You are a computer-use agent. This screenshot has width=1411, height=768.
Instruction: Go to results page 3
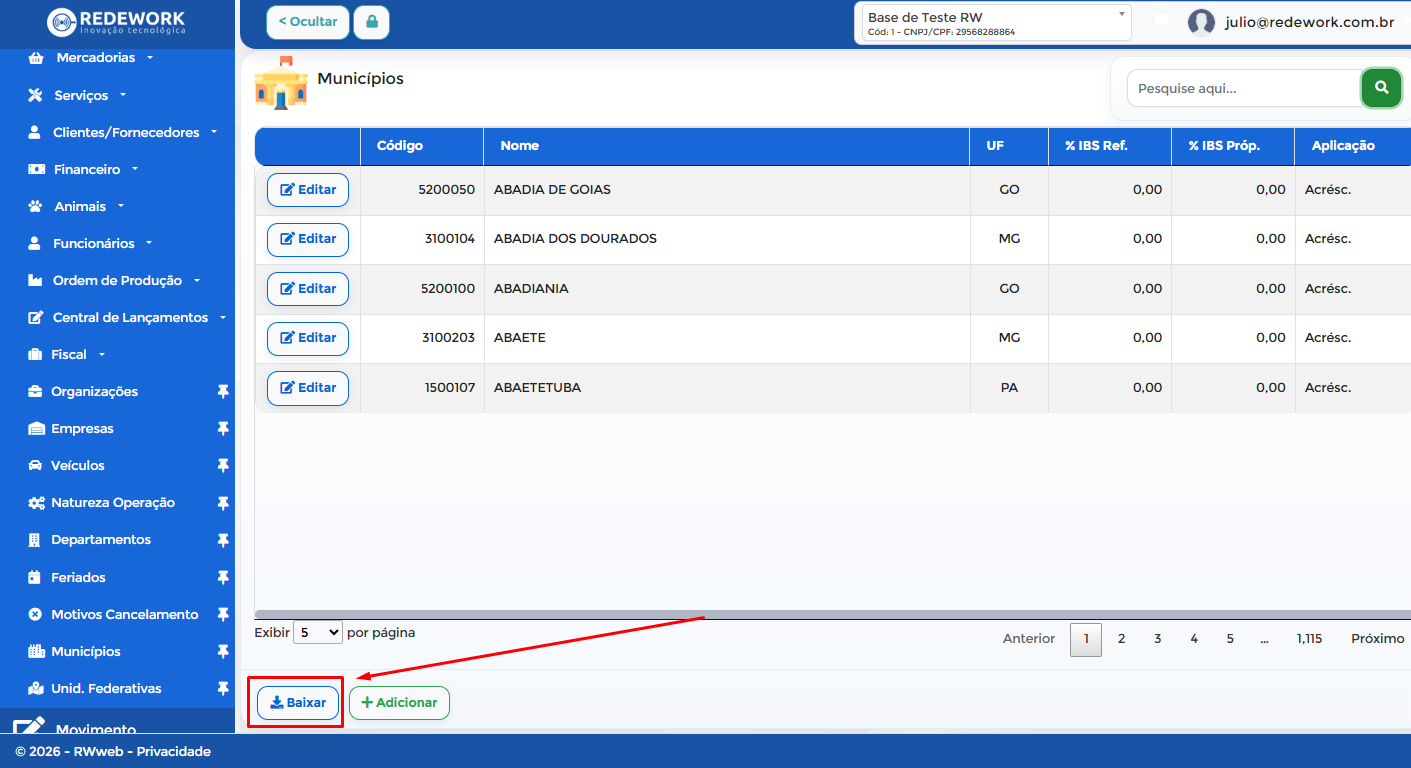click(1158, 639)
